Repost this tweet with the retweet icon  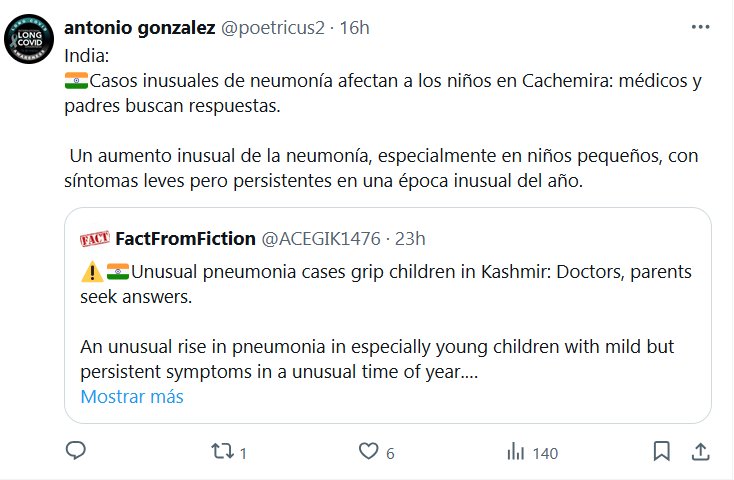(222, 452)
